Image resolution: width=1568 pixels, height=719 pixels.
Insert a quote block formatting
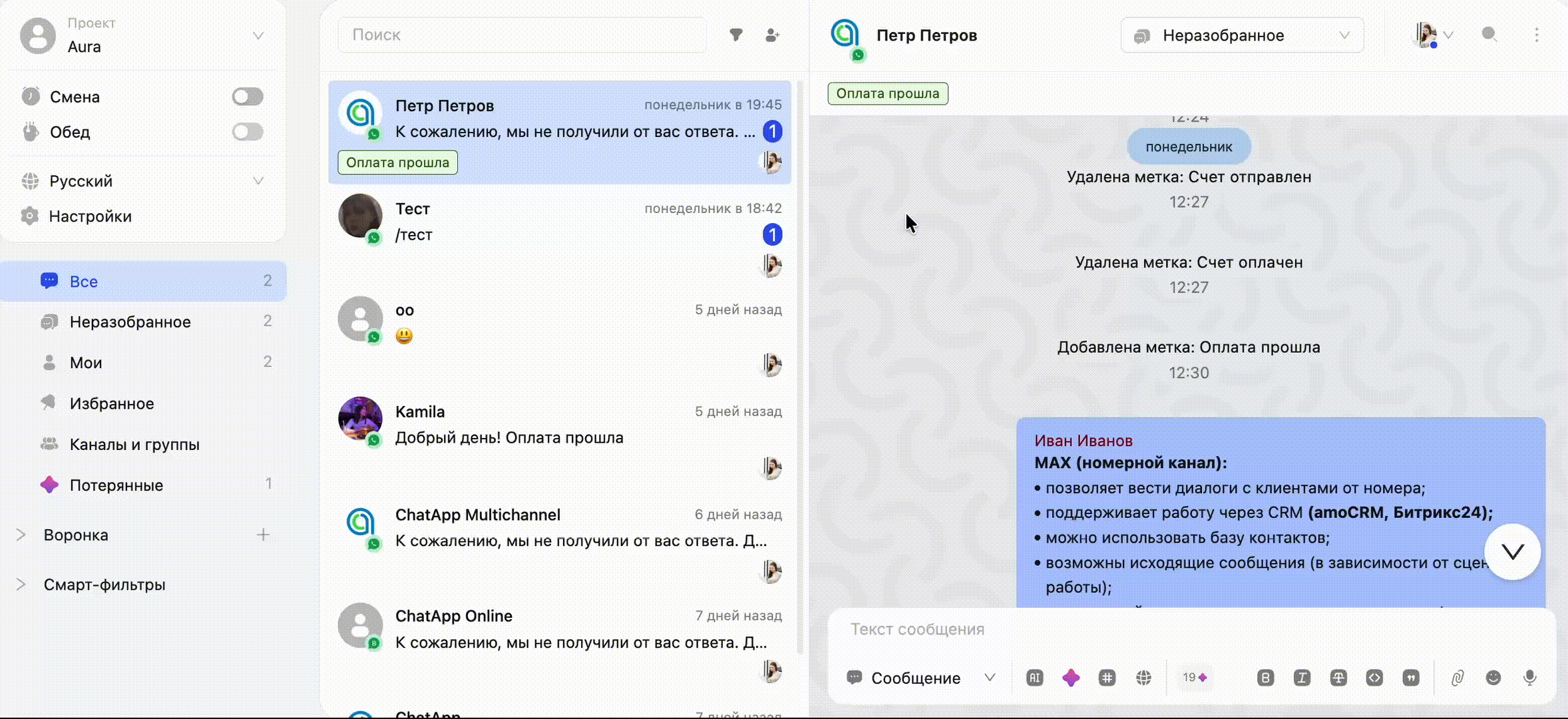coord(1410,678)
